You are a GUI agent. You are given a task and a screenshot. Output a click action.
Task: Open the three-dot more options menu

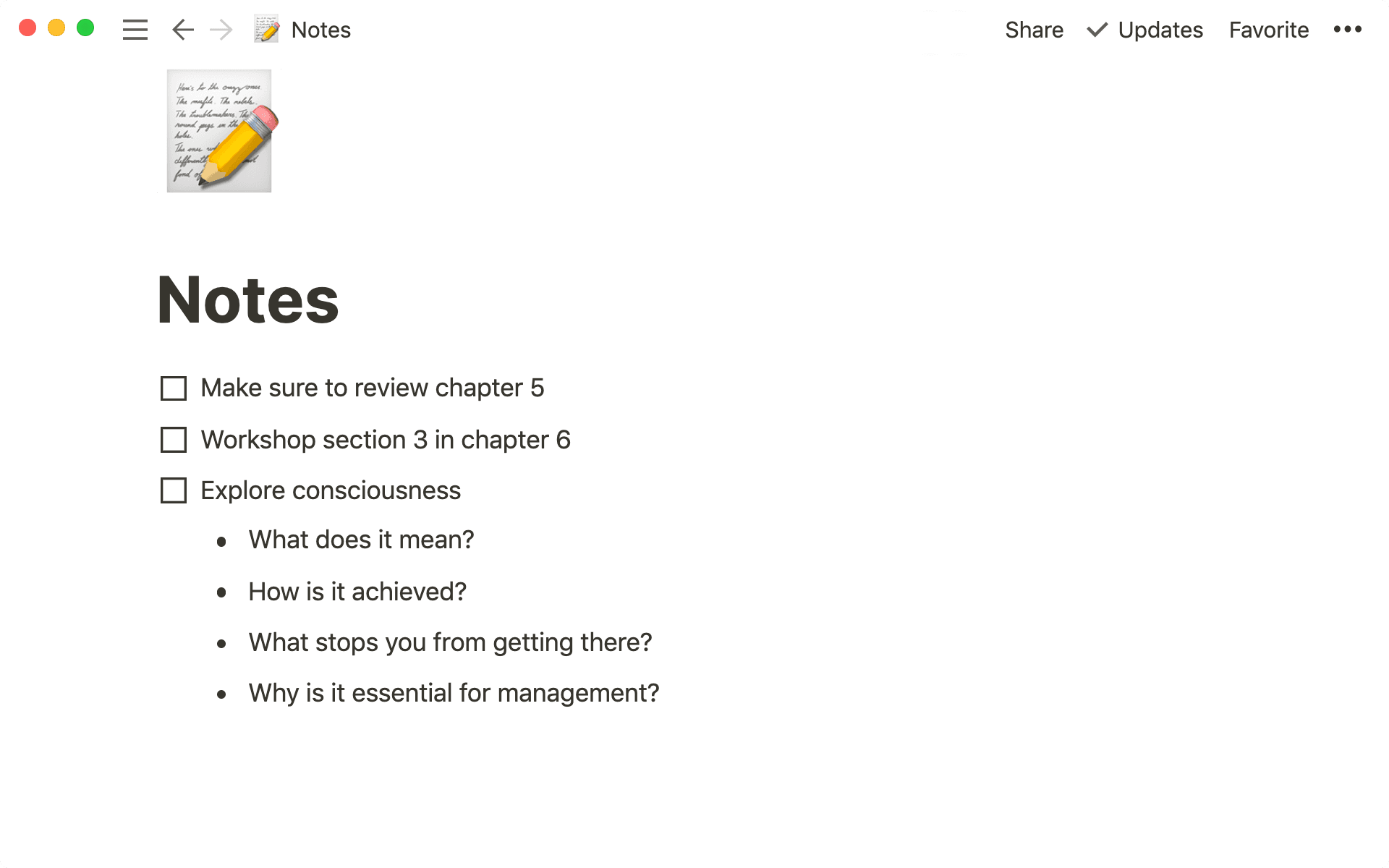(1347, 30)
